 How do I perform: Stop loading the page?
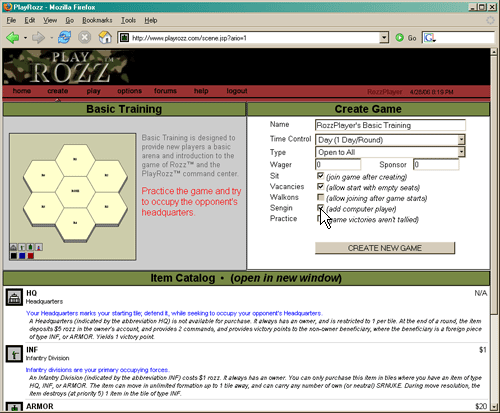tap(85, 37)
